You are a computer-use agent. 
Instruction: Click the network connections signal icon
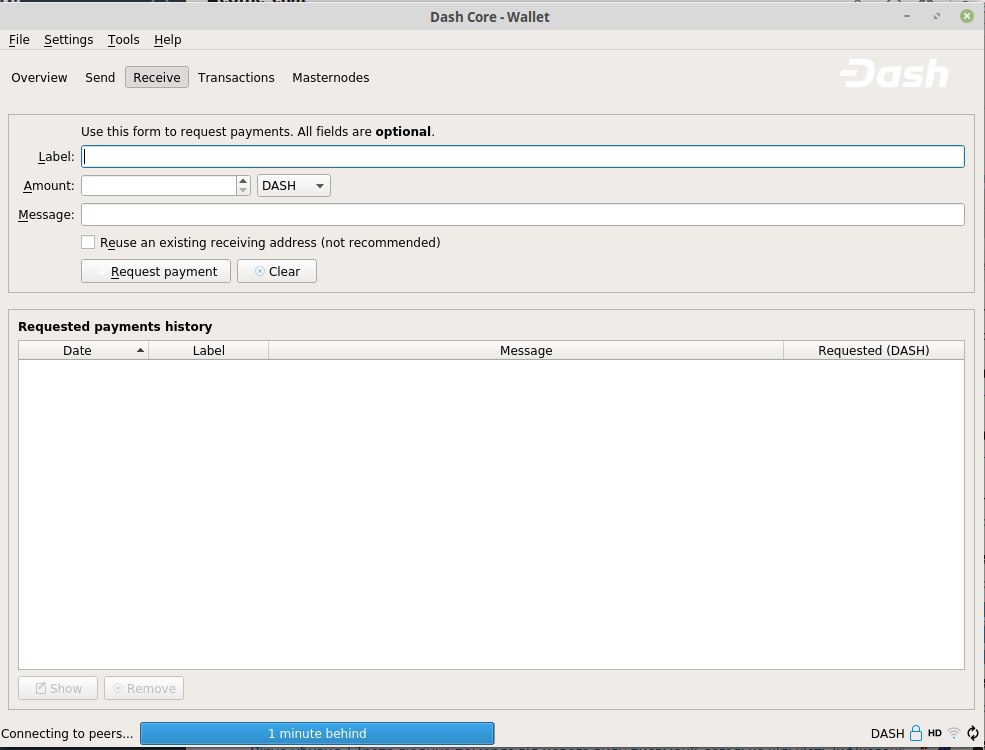[x=954, y=733]
